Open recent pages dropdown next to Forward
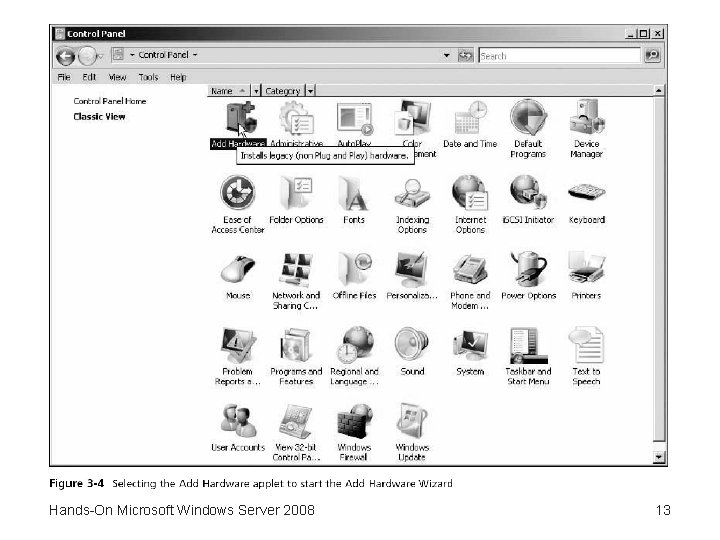720x540 pixels. (101, 57)
